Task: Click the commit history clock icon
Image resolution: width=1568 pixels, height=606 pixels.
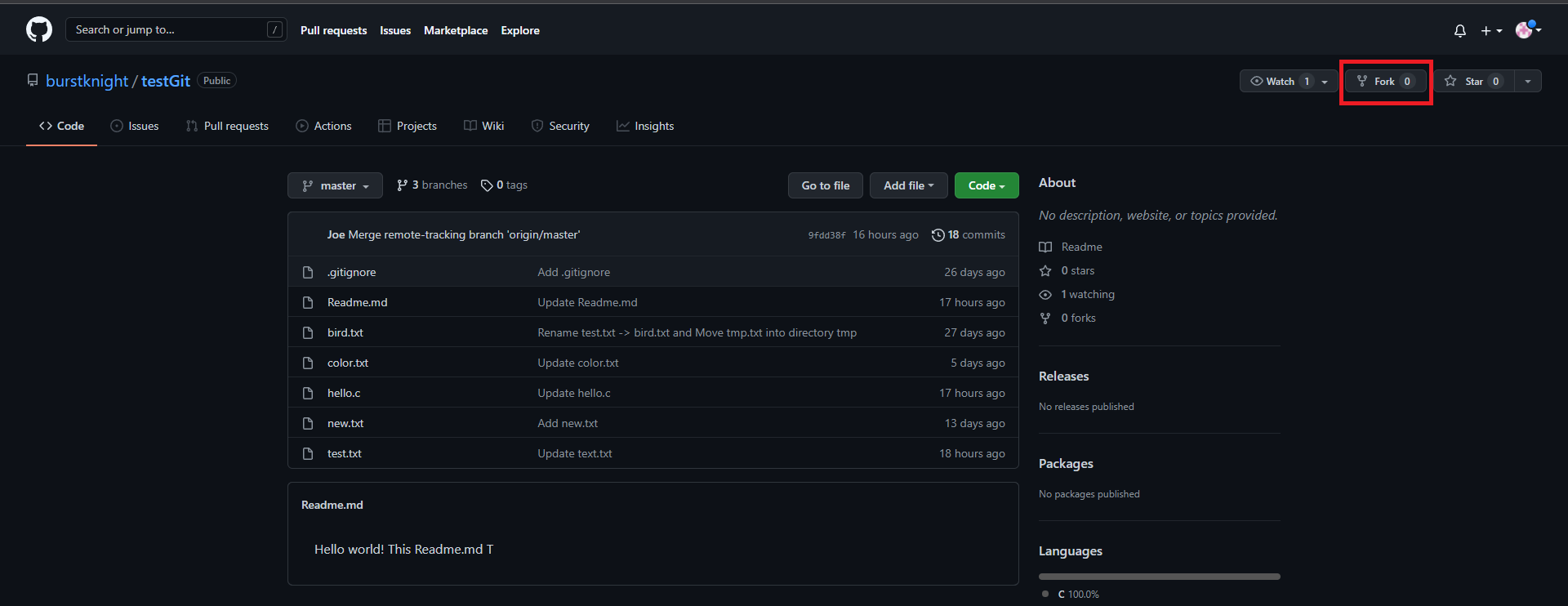Action: point(938,235)
